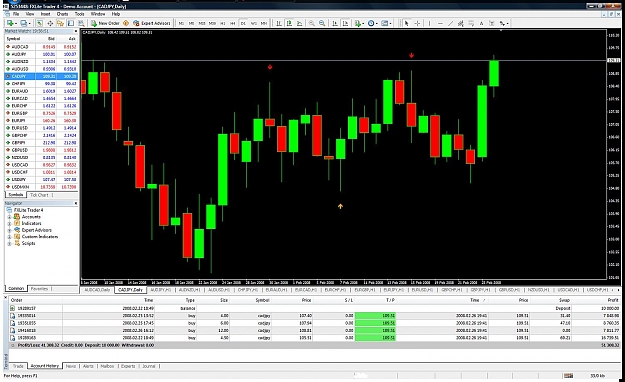
Task: Expand the Accounts tree node
Action: tap(9, 217)
